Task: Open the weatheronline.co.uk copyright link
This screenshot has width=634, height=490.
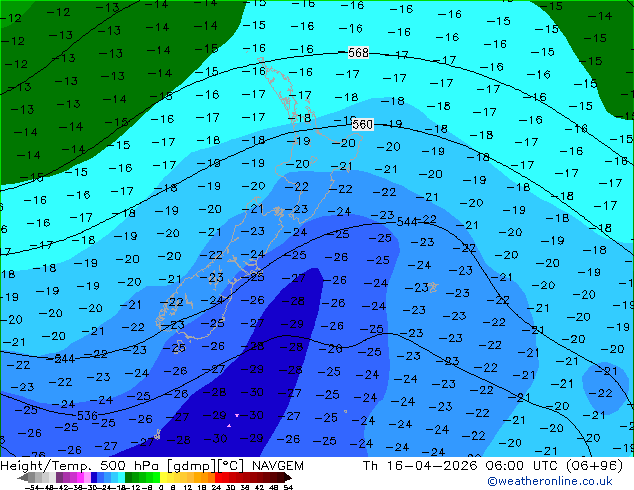Action: [550, 481]
